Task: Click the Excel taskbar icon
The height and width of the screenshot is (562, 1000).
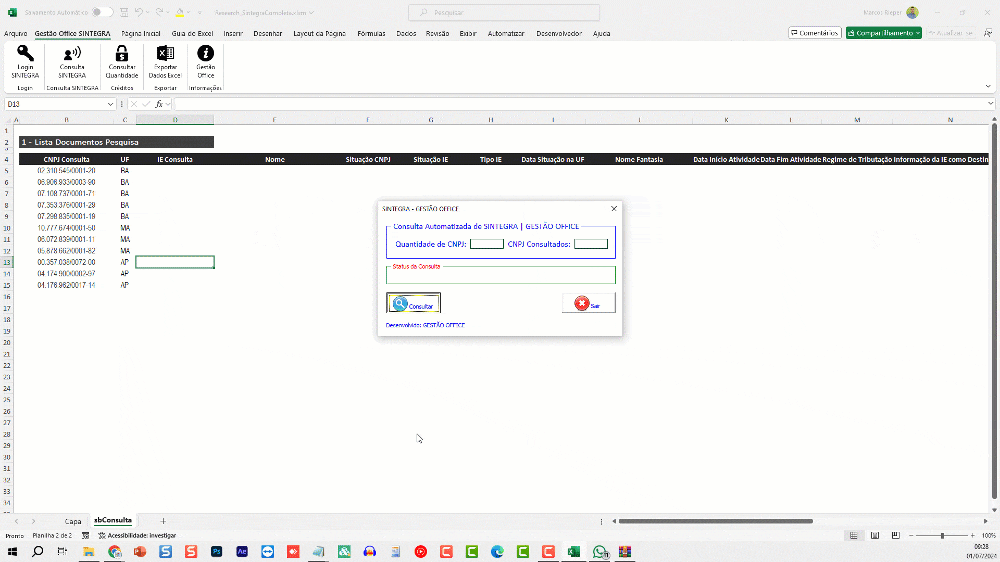Action: click(x=573, y=551)
